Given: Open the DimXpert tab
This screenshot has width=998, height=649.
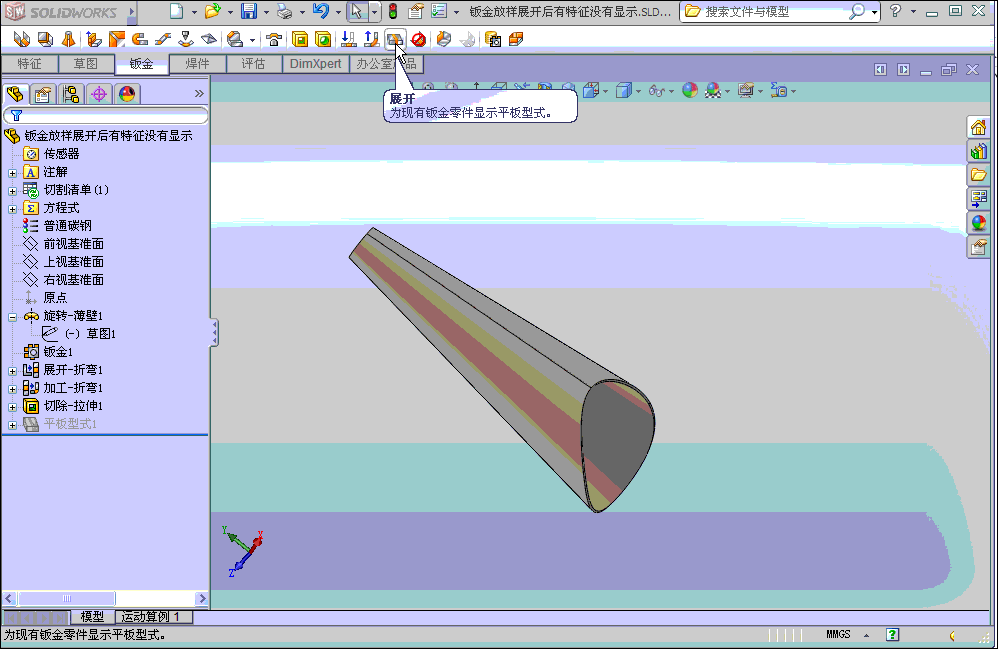Looking at the screenshot, I should click(x=315, y=64).
